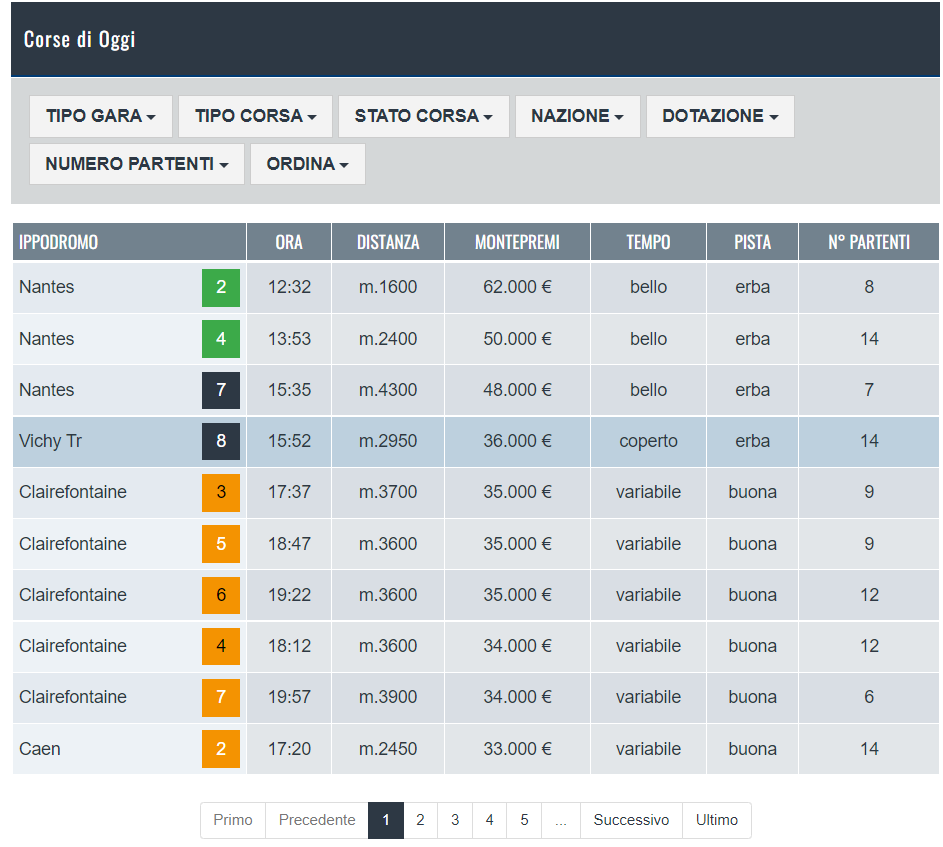The height and width of the screenshot is (847, 943).
Task: Open orange race badge 2 for Caen
Action: 221,749
